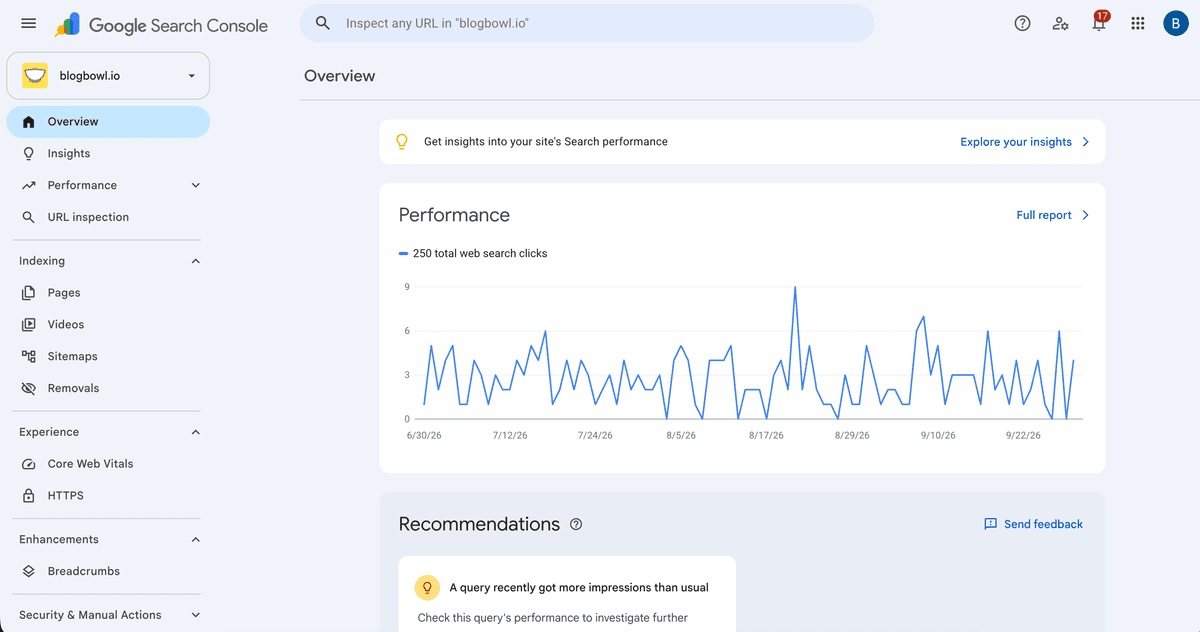Click chevron next to Explore your insights

point(1086,142)
